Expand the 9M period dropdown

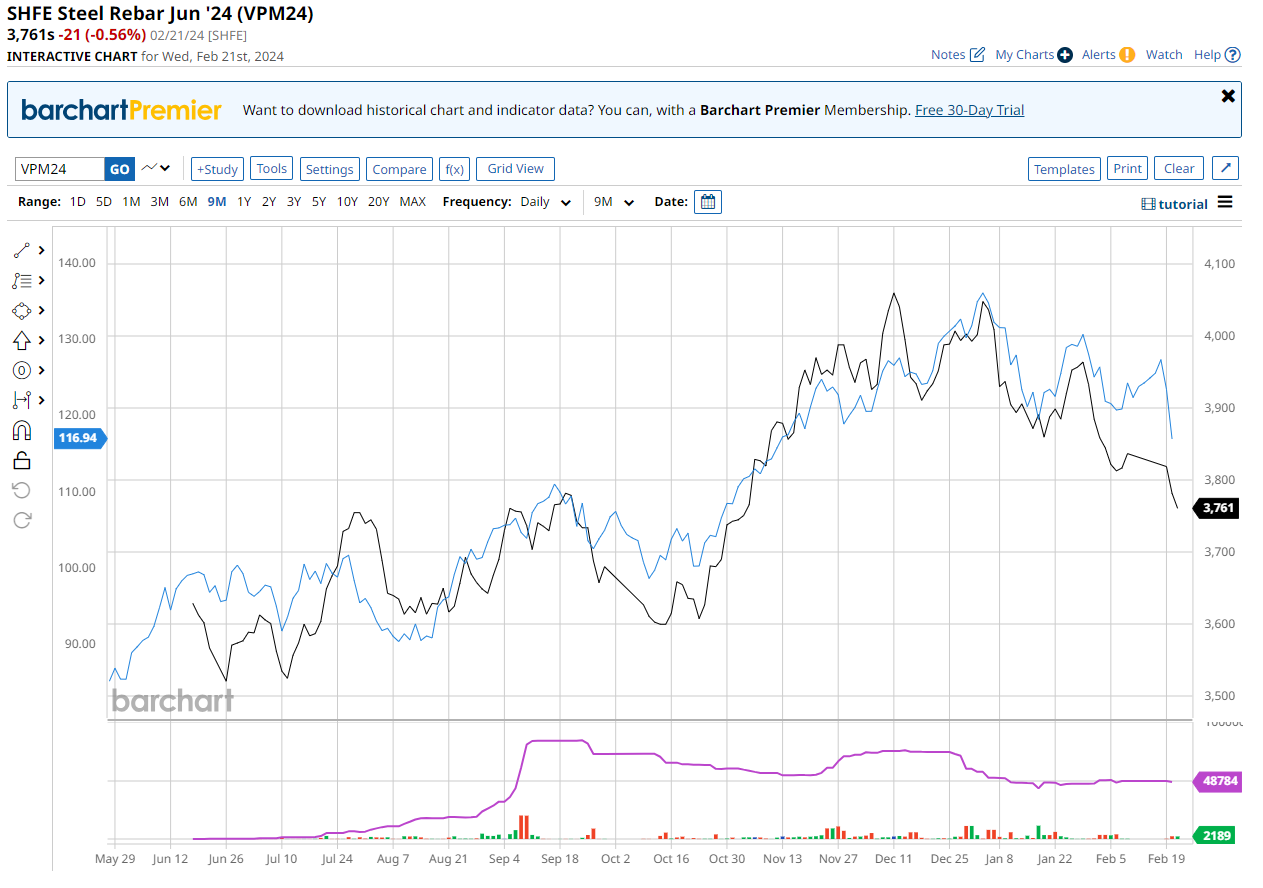point(614,202)
